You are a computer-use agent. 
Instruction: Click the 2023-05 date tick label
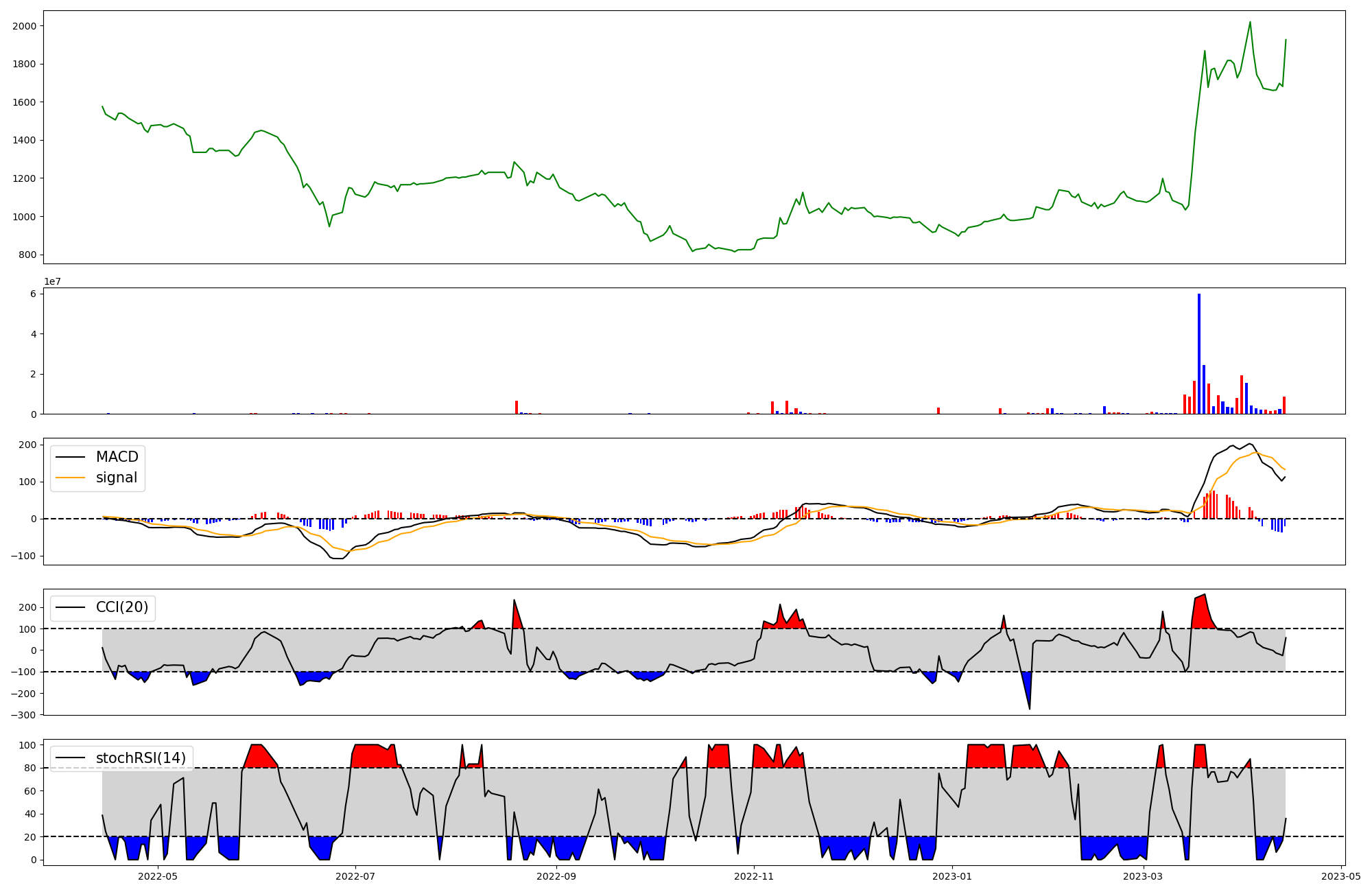[1341, 876]
